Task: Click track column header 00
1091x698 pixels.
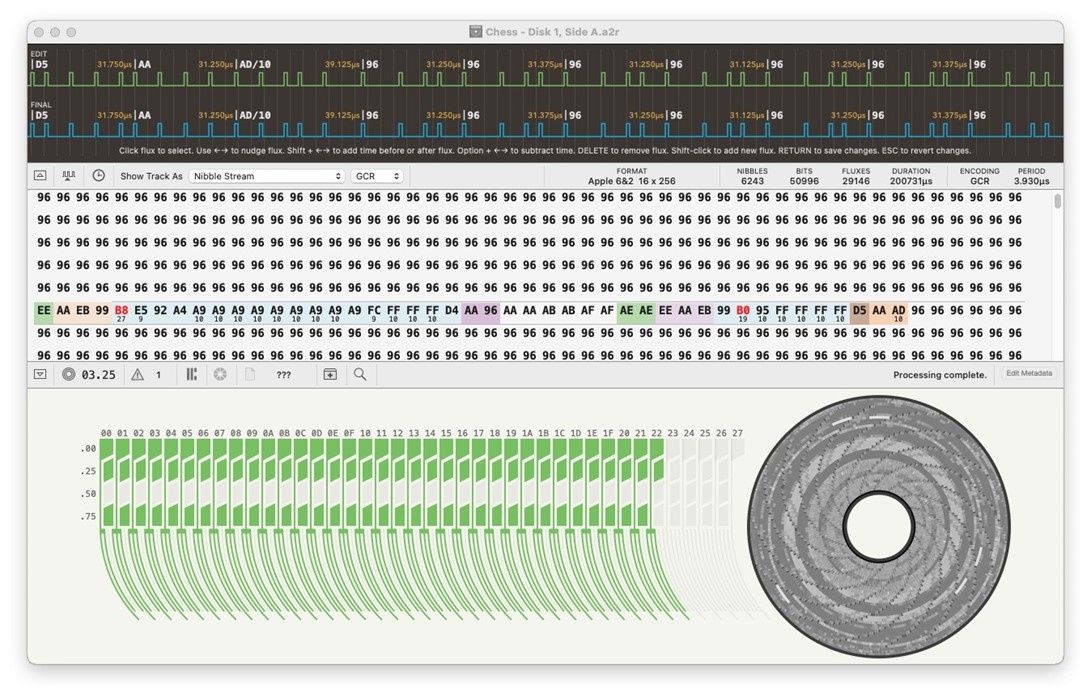Action: point(106,433)
